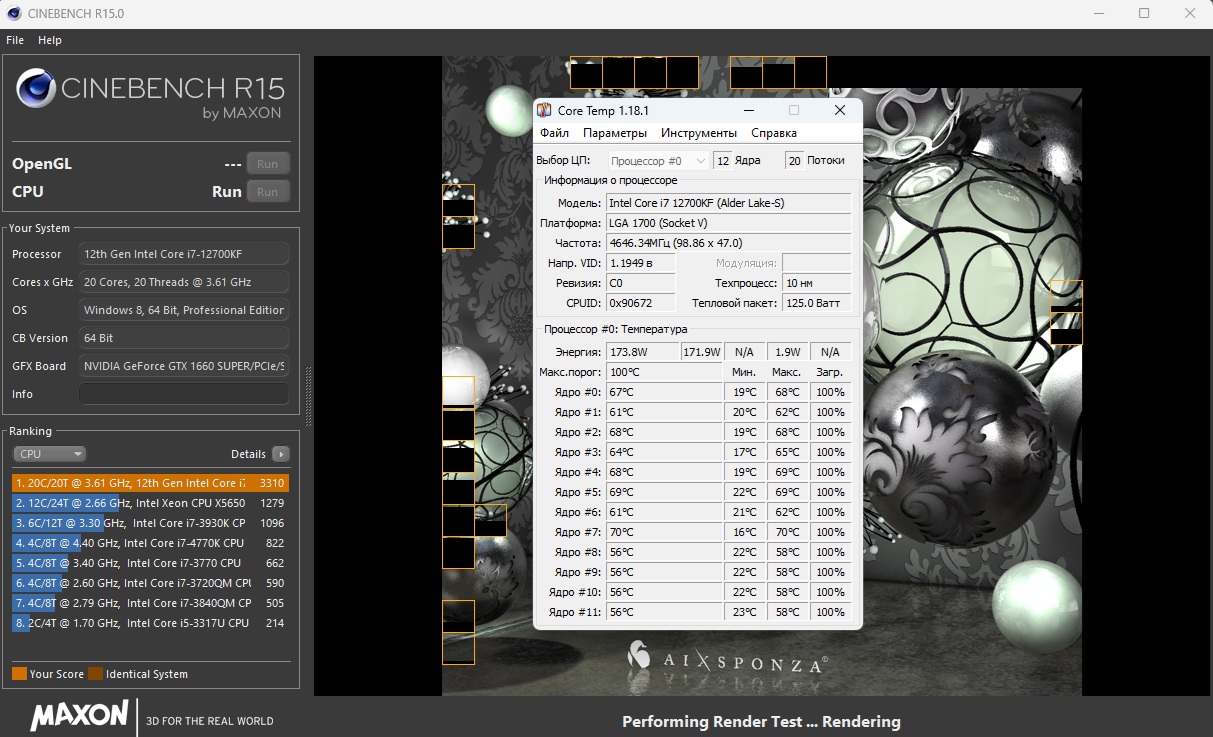
Task: Click the Cinebench logo sphere icon
Action: pos(36,89)
